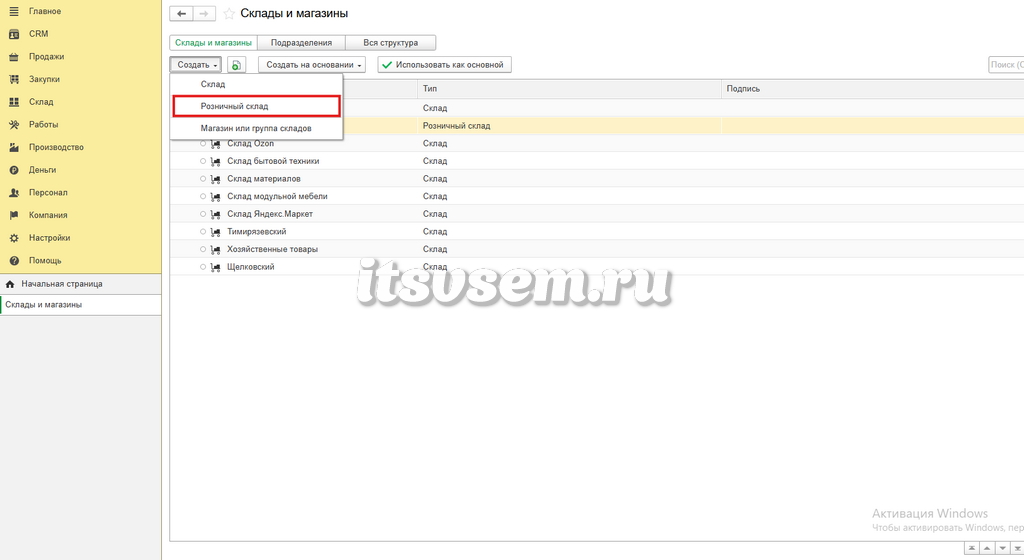Click Использовать как основной button
The height and width of the screenshot is (560, 1024).
coord(444,65)
